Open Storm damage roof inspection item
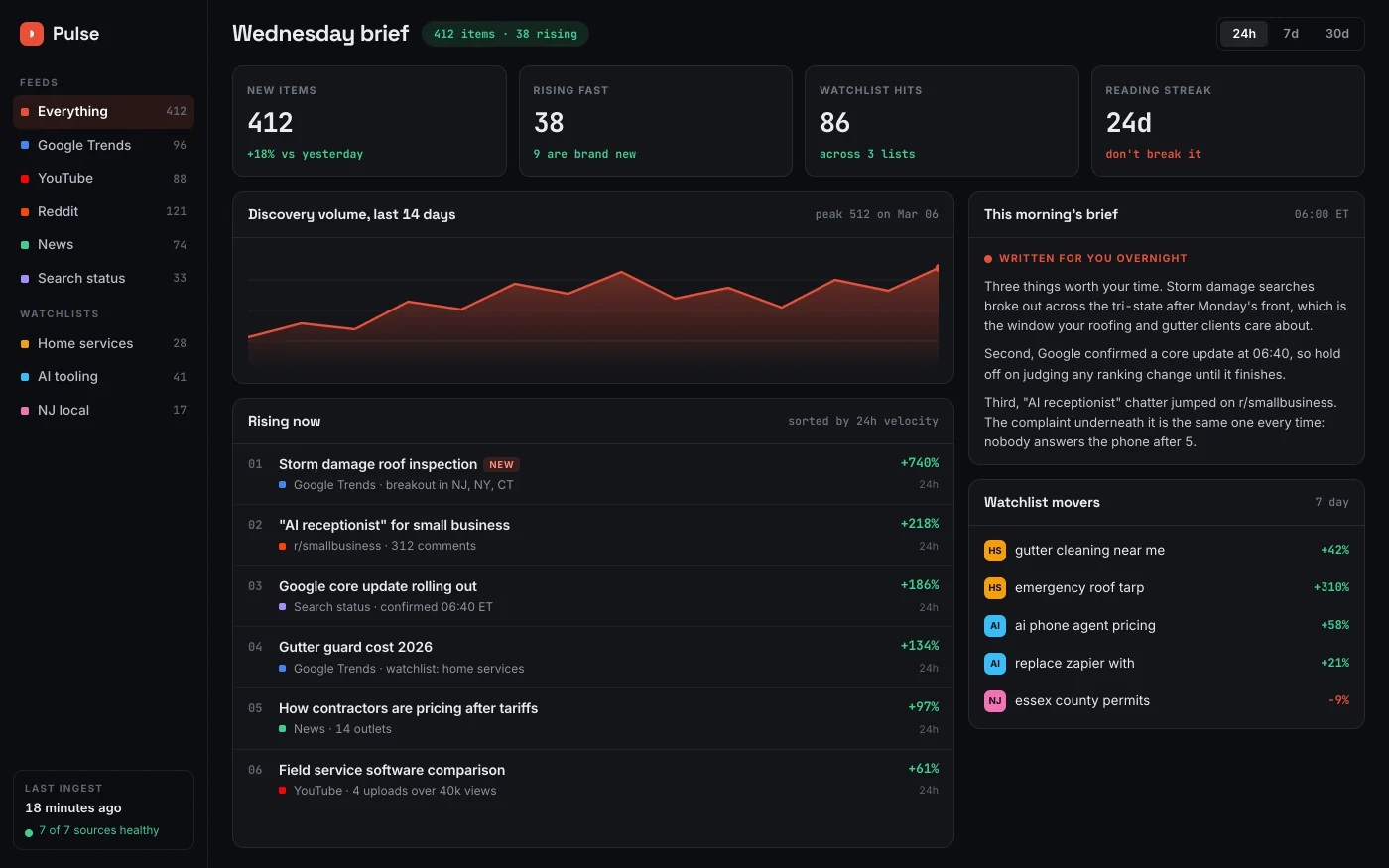 coord(593,474)
